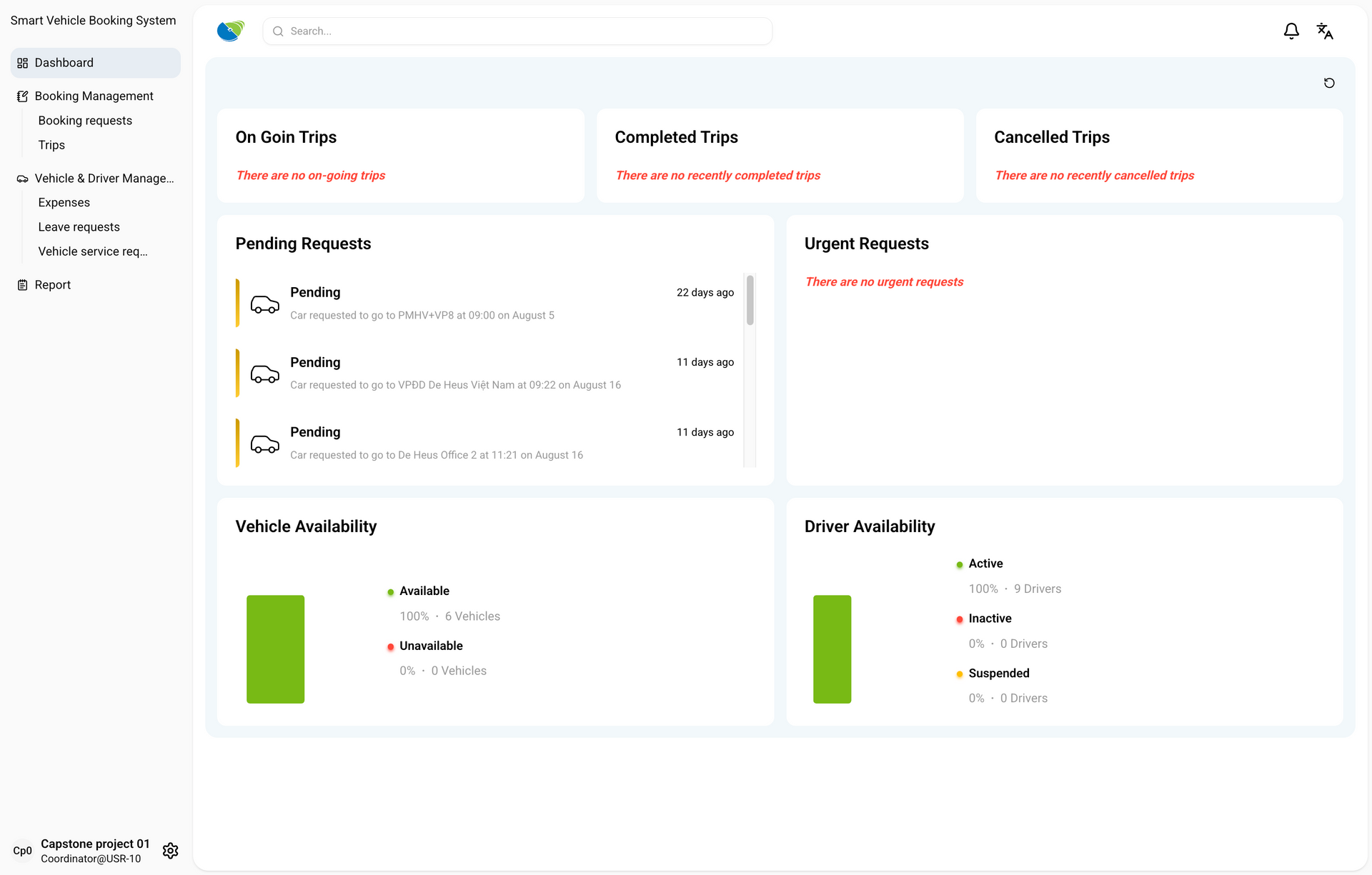Open settings gear next to user profile

click(x=170, y=851)
